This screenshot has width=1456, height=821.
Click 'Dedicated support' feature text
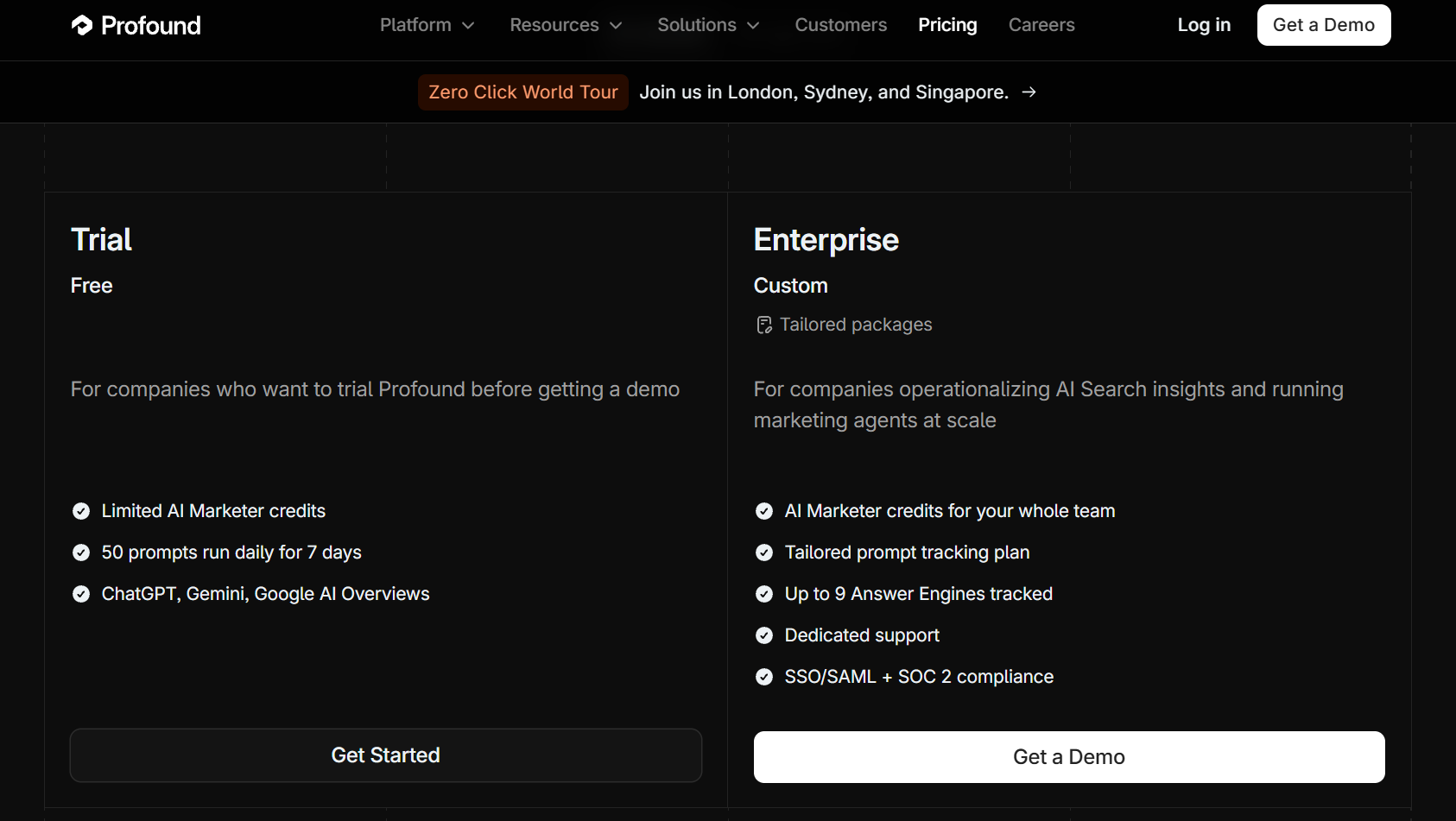pyautogui.click(x=862, y=635)
